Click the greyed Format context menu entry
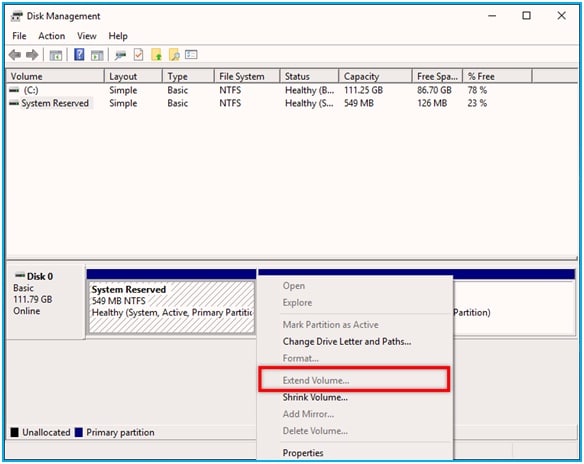584x464 pixels. click(x=301, y=358)
